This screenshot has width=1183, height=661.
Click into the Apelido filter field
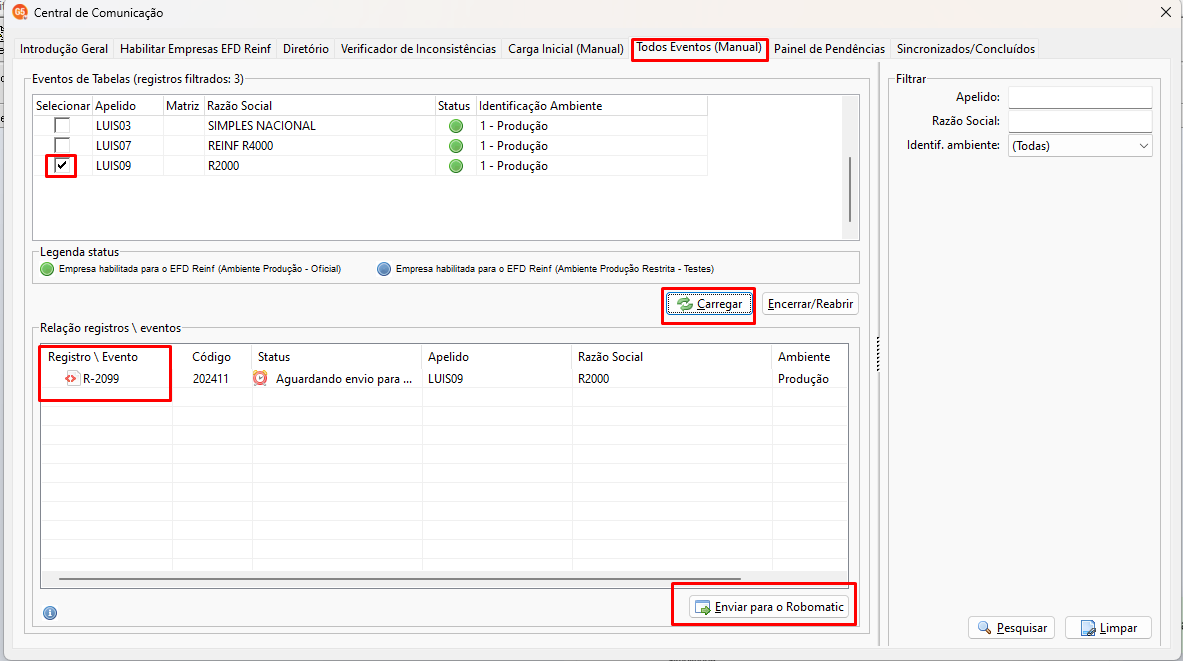[x=1080, y=97]
